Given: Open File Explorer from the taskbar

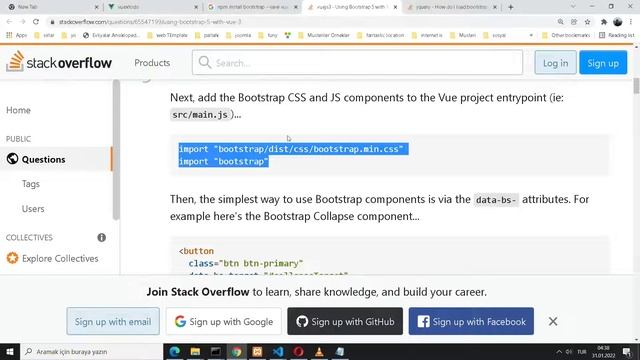Looking at the screenshot, I should coord(195,351).
